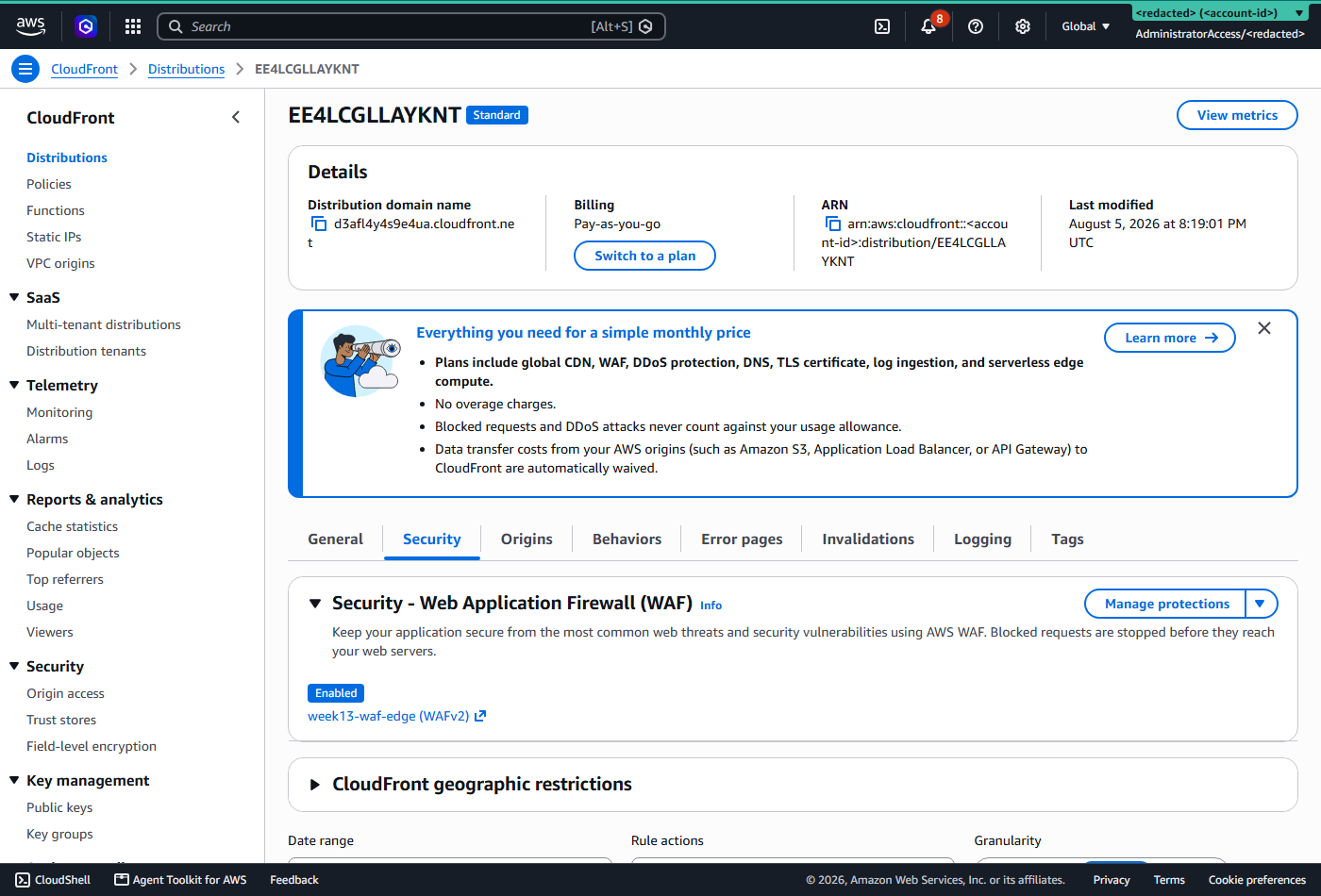The width and height of the screenshot is (1321, 896).
Task: Collapse Reports & analytics nav group
Action: click(14, 499)
